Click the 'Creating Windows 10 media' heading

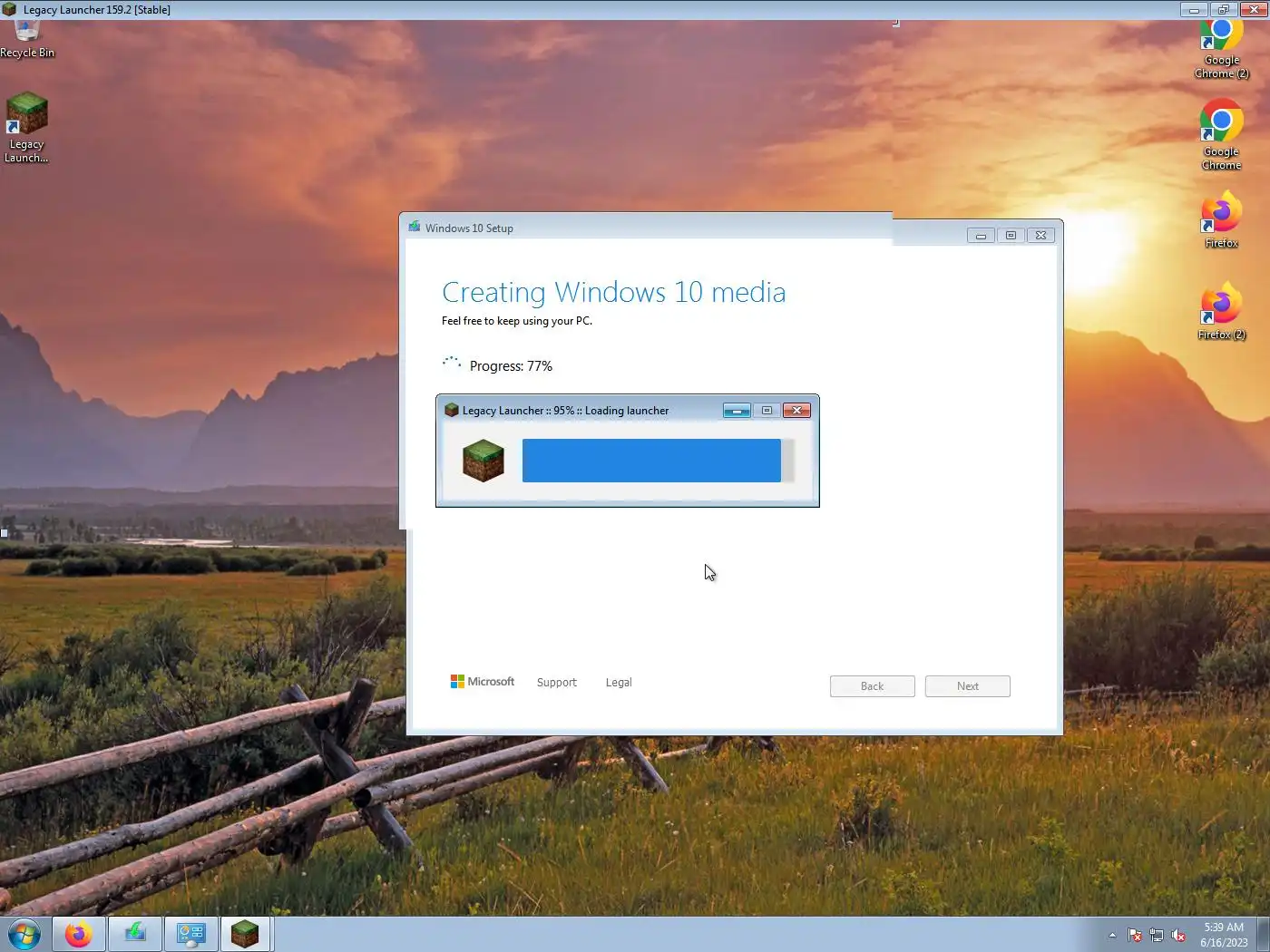tap(613, 293)
